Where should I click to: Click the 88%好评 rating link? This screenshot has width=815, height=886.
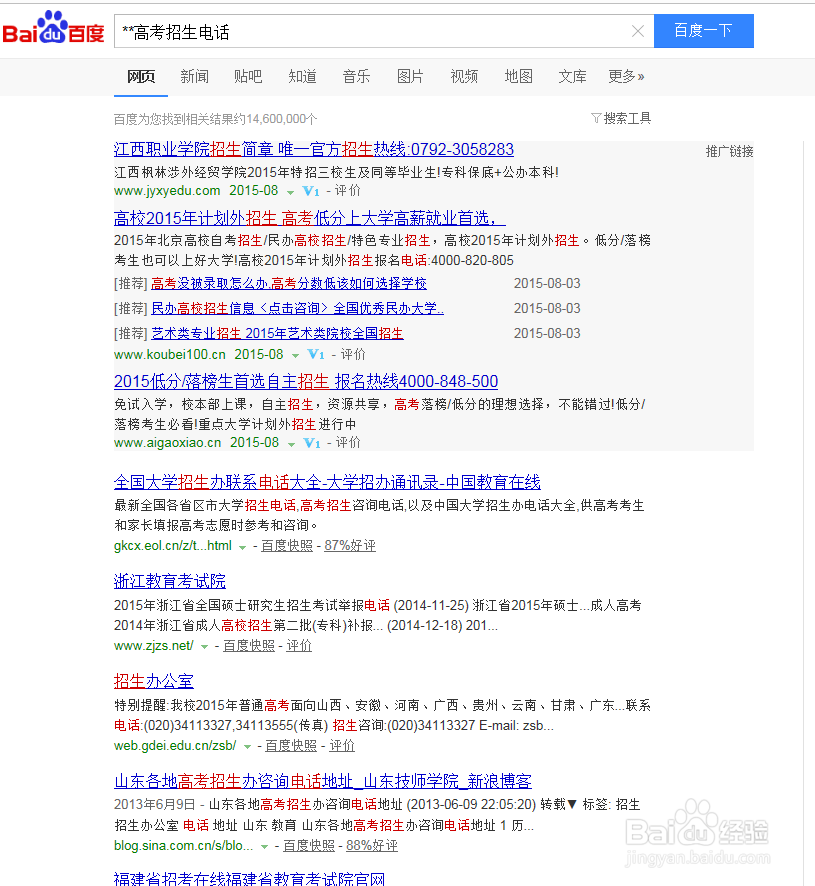372,845
